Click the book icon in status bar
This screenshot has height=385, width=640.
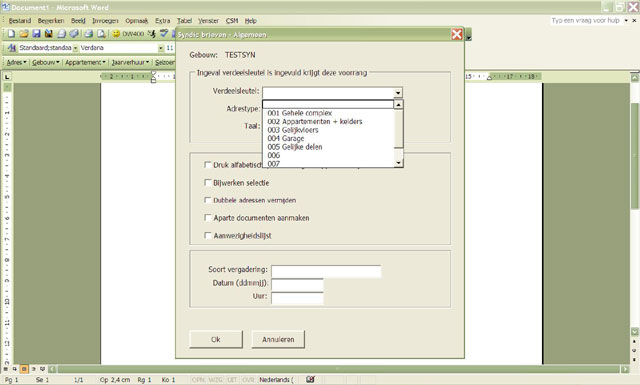[x=310, y=380]
